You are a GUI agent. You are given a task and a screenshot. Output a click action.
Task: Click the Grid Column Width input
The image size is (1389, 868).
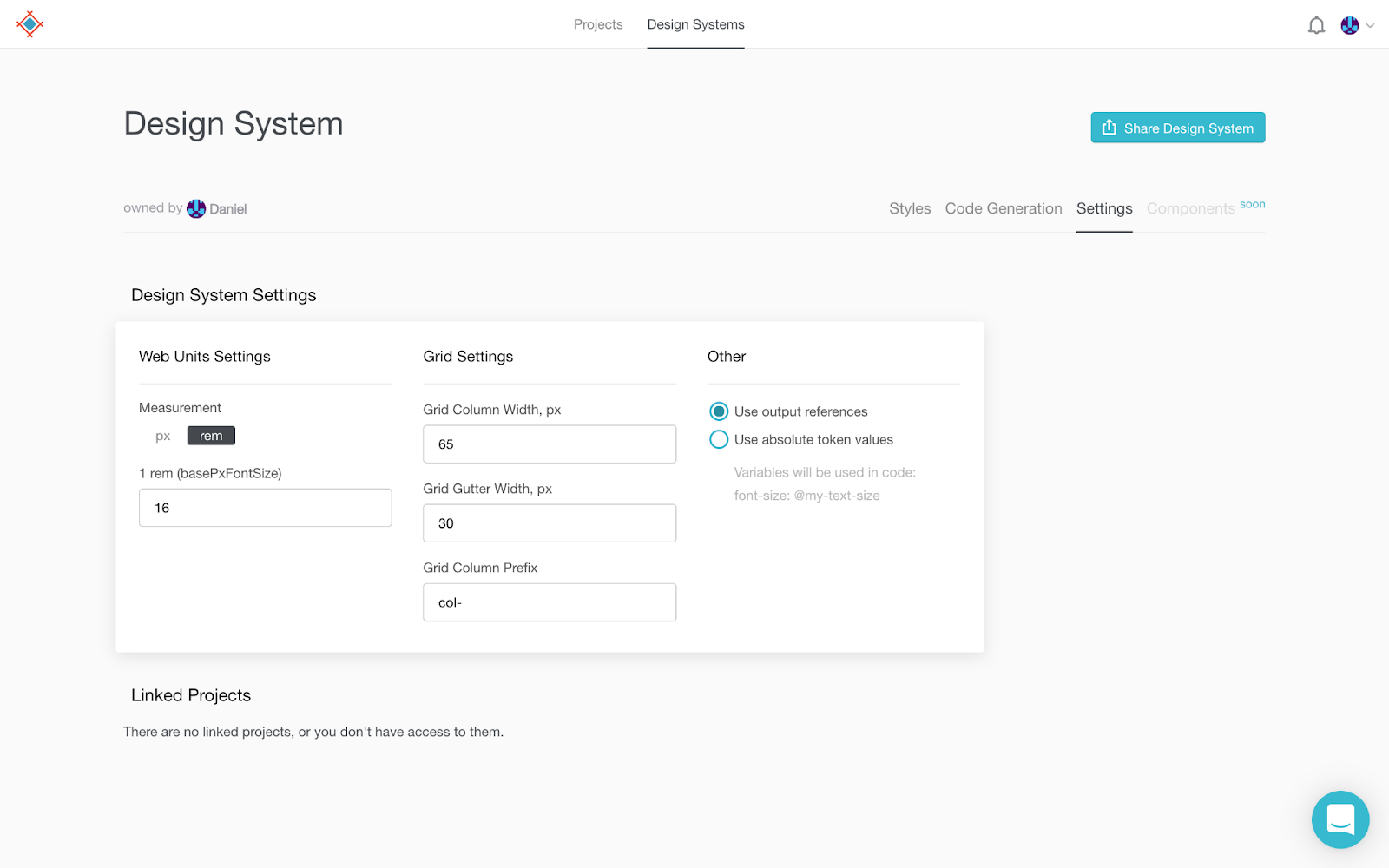pos(550,444)
